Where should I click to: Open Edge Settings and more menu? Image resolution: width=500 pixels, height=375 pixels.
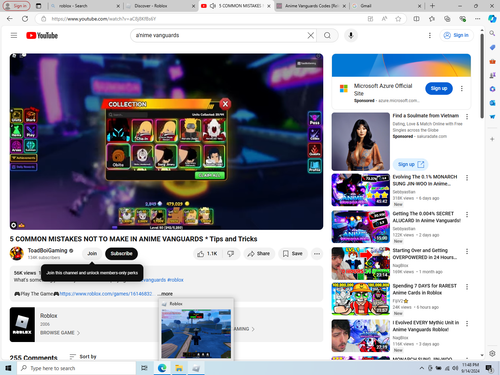click(x=478, y=19)
